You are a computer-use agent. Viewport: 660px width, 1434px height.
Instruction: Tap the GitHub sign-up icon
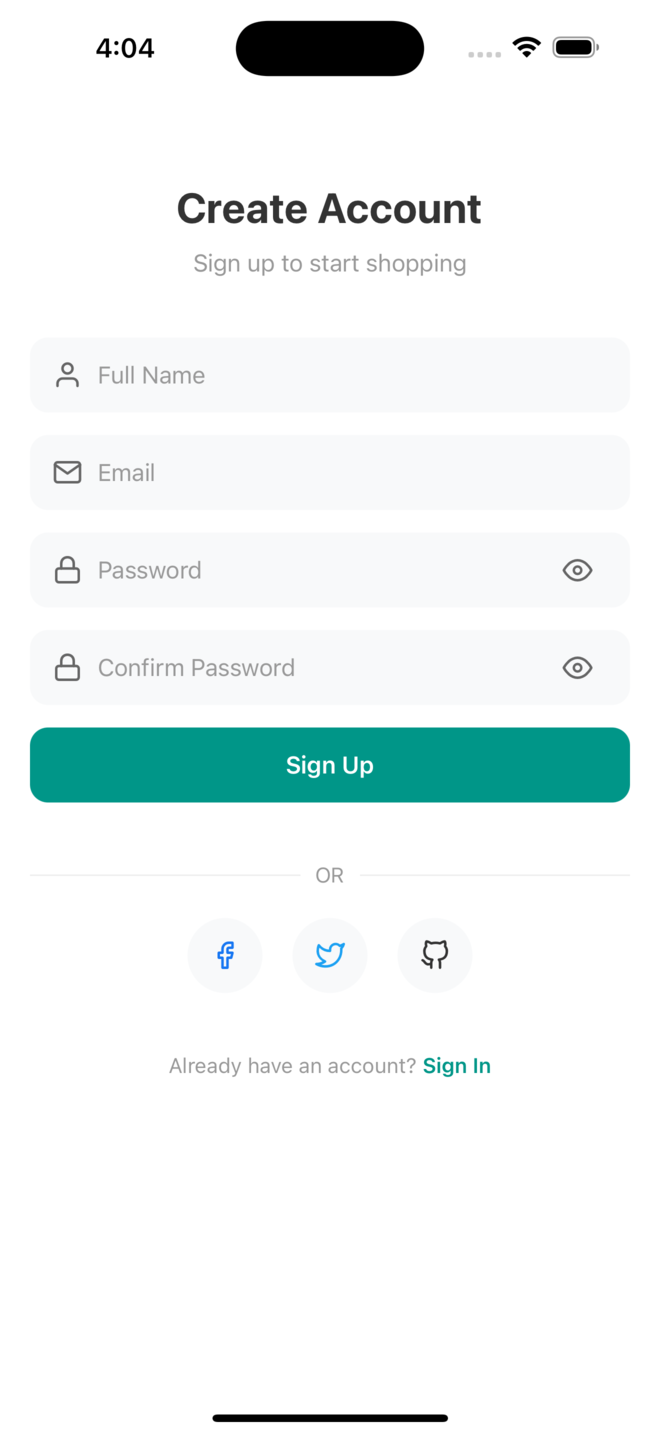coord(434,955)
